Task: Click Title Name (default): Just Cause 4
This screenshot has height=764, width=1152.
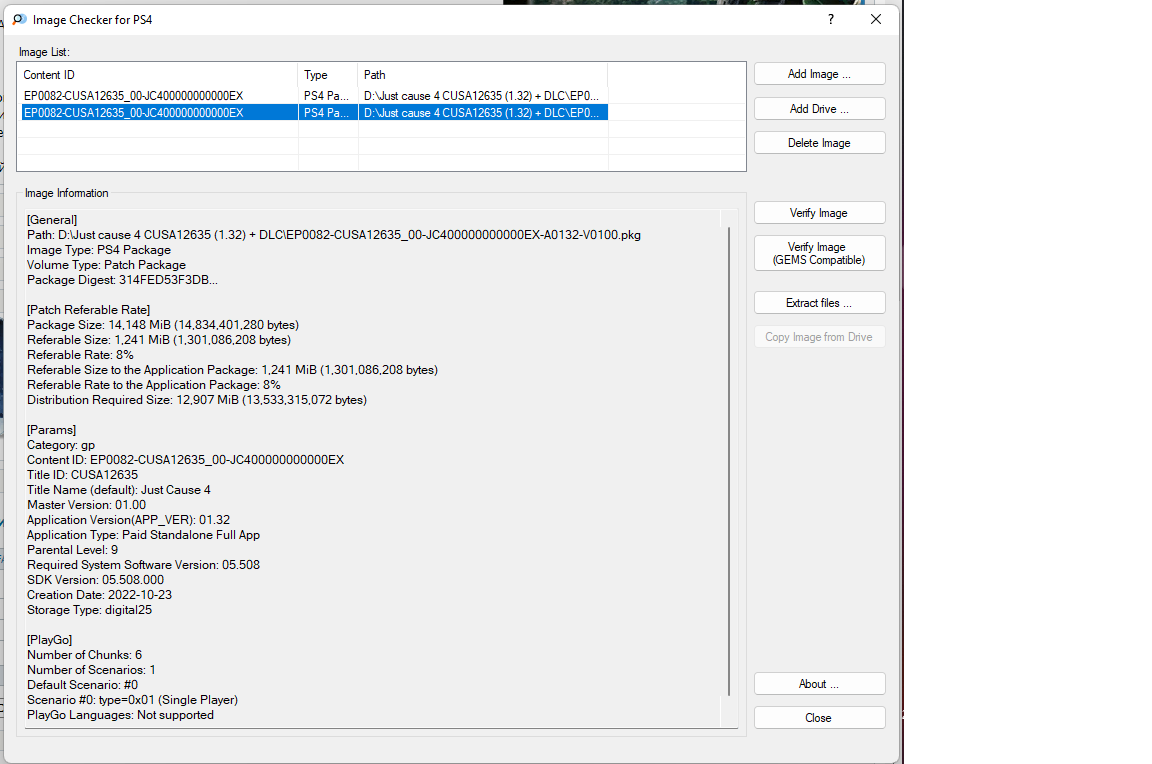Action: click(x=119, y=490)
